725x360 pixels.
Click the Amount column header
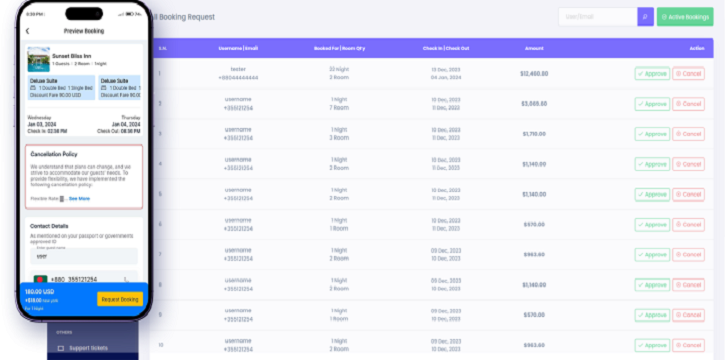534,48
